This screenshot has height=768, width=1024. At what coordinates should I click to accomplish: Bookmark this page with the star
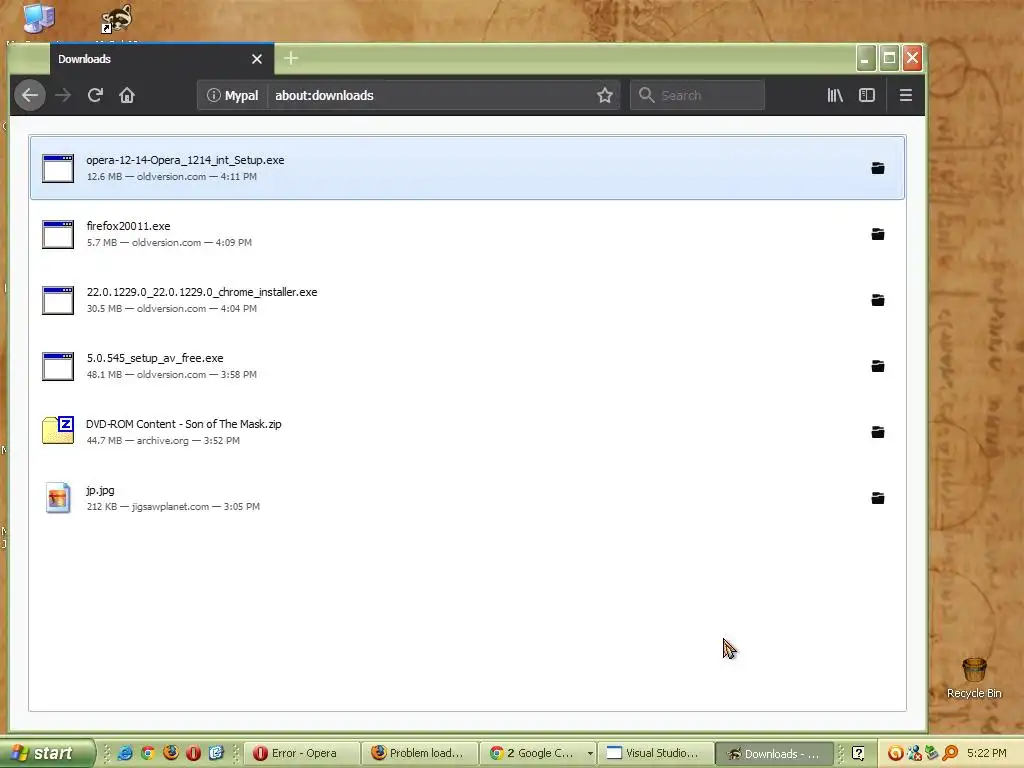click(605, 95)
